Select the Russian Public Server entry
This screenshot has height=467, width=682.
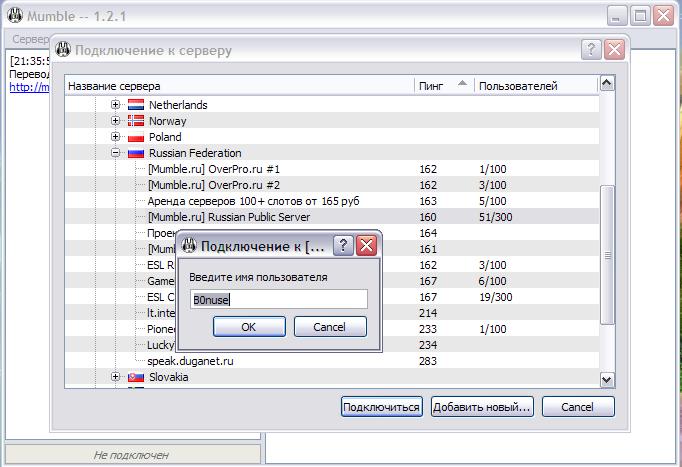pyautogui.click(x=228, y=217)
